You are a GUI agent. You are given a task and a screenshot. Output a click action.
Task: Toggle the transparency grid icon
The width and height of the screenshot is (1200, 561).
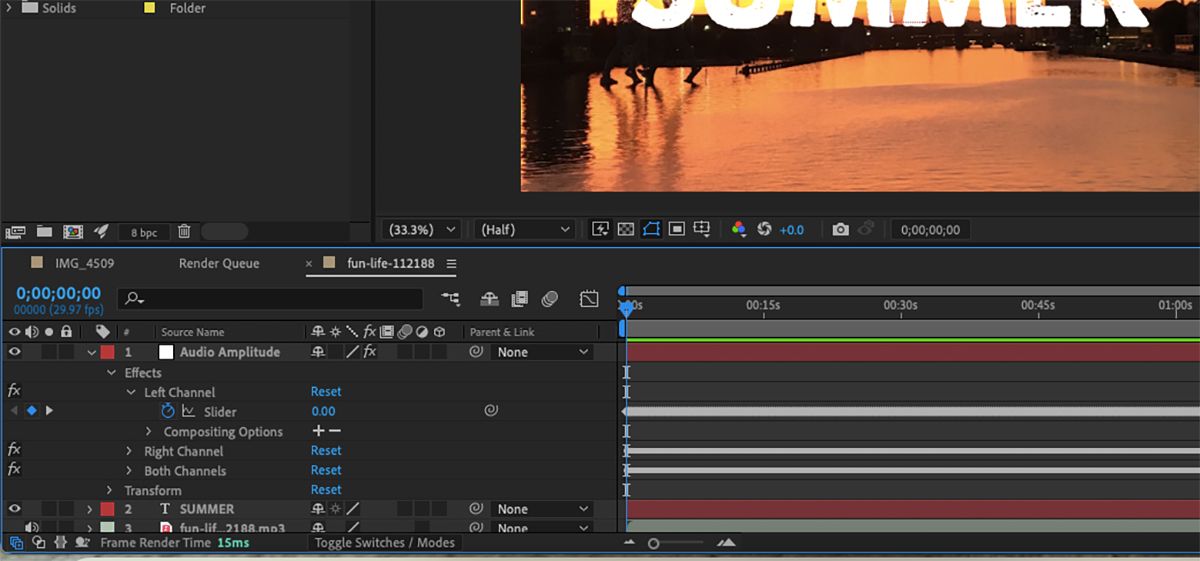point(626,230)
